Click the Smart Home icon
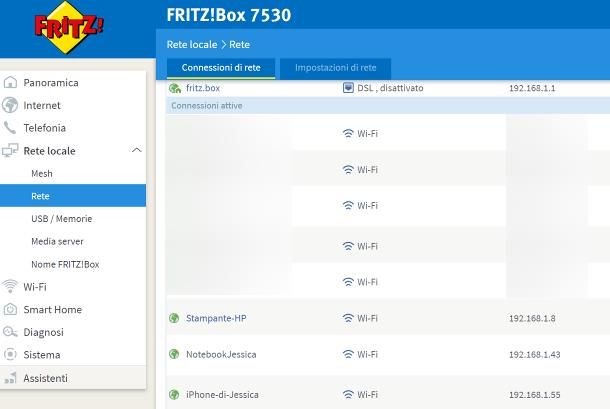This screenshot has height=409, width=610. point(10,309)
